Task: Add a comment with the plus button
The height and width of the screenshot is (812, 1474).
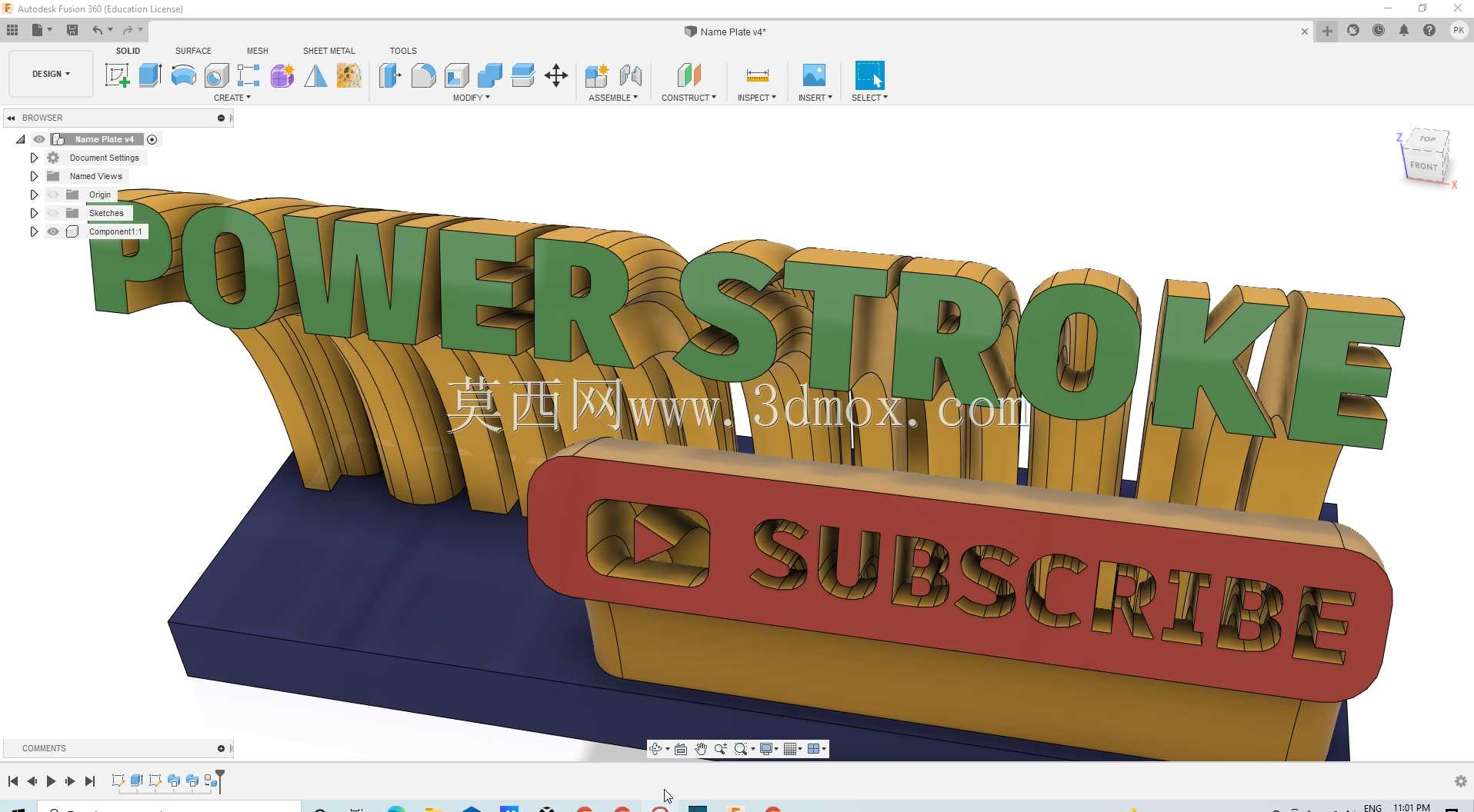Action: click(x=221, y=748)
